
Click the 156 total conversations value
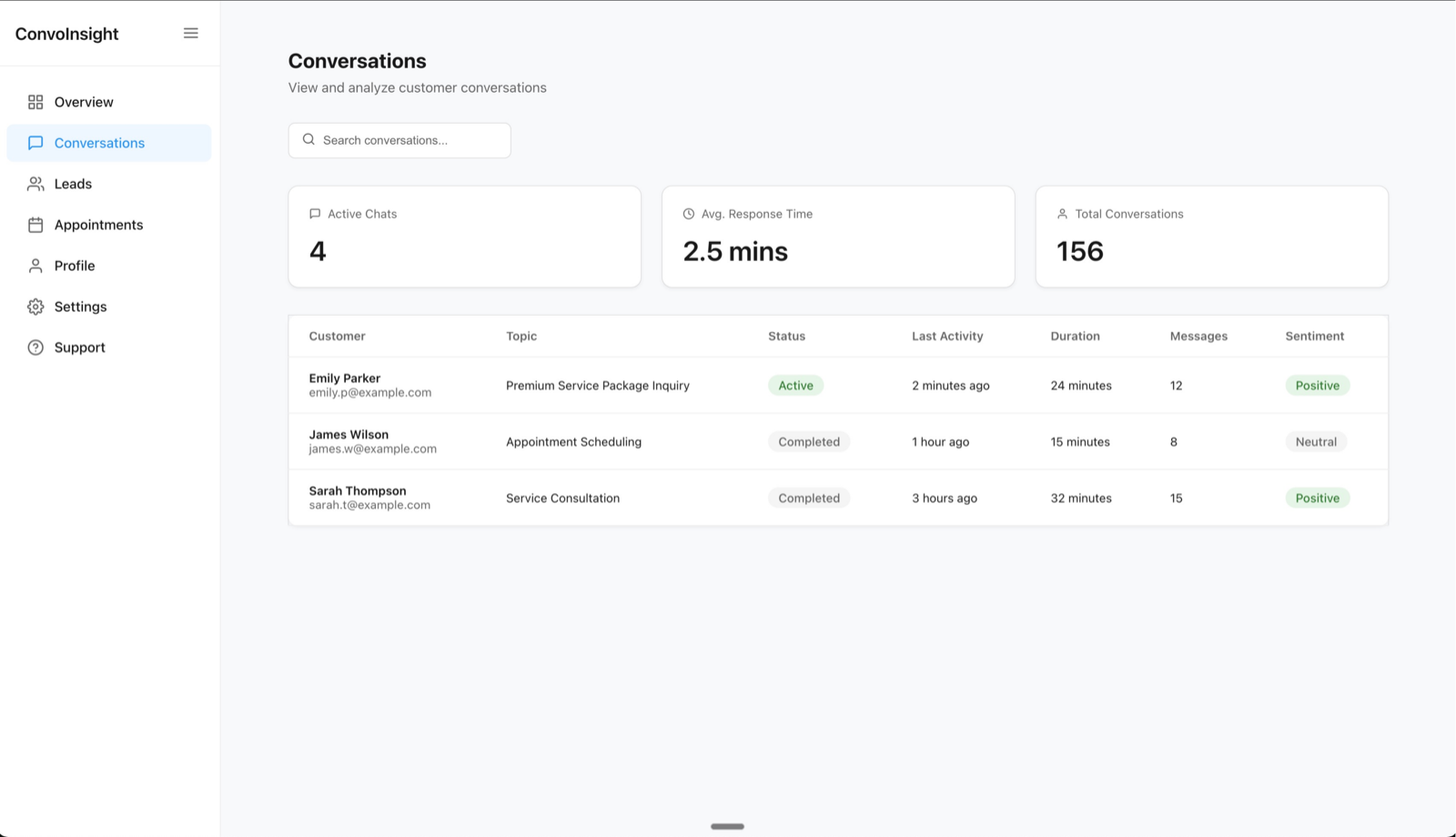point(1080,251)
